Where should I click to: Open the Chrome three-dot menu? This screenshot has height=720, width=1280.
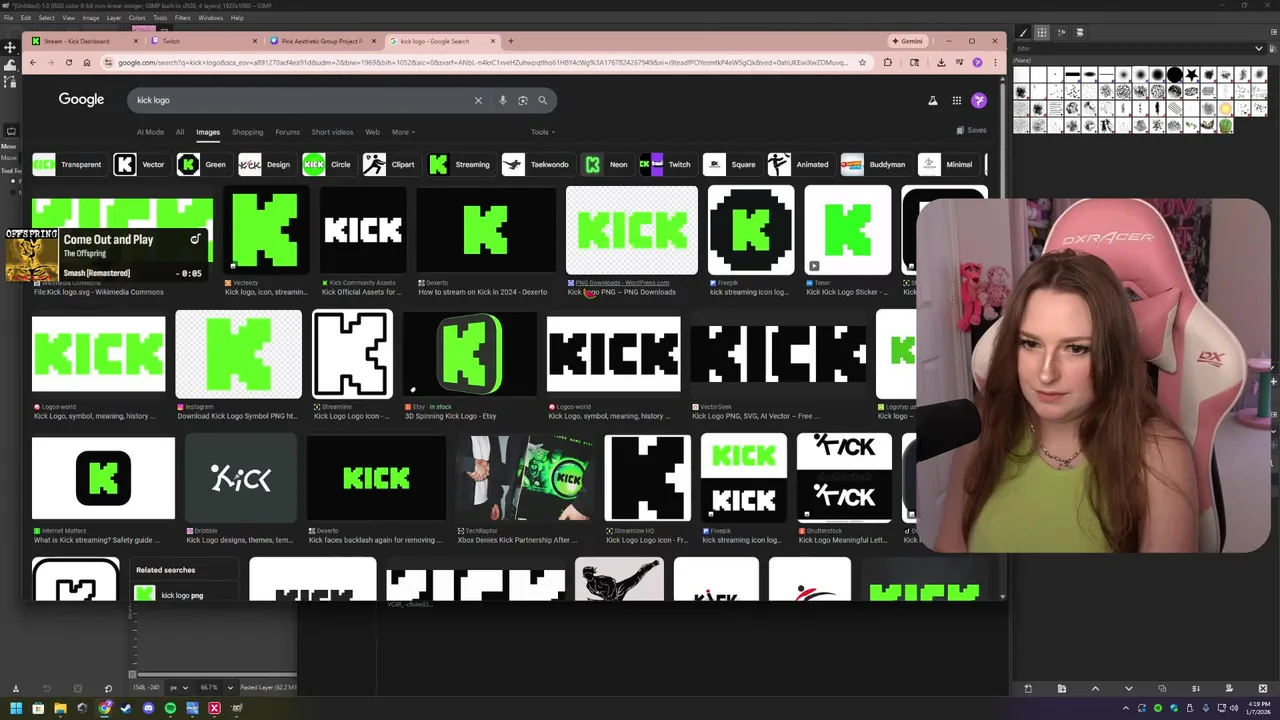(x=995, y=62)
